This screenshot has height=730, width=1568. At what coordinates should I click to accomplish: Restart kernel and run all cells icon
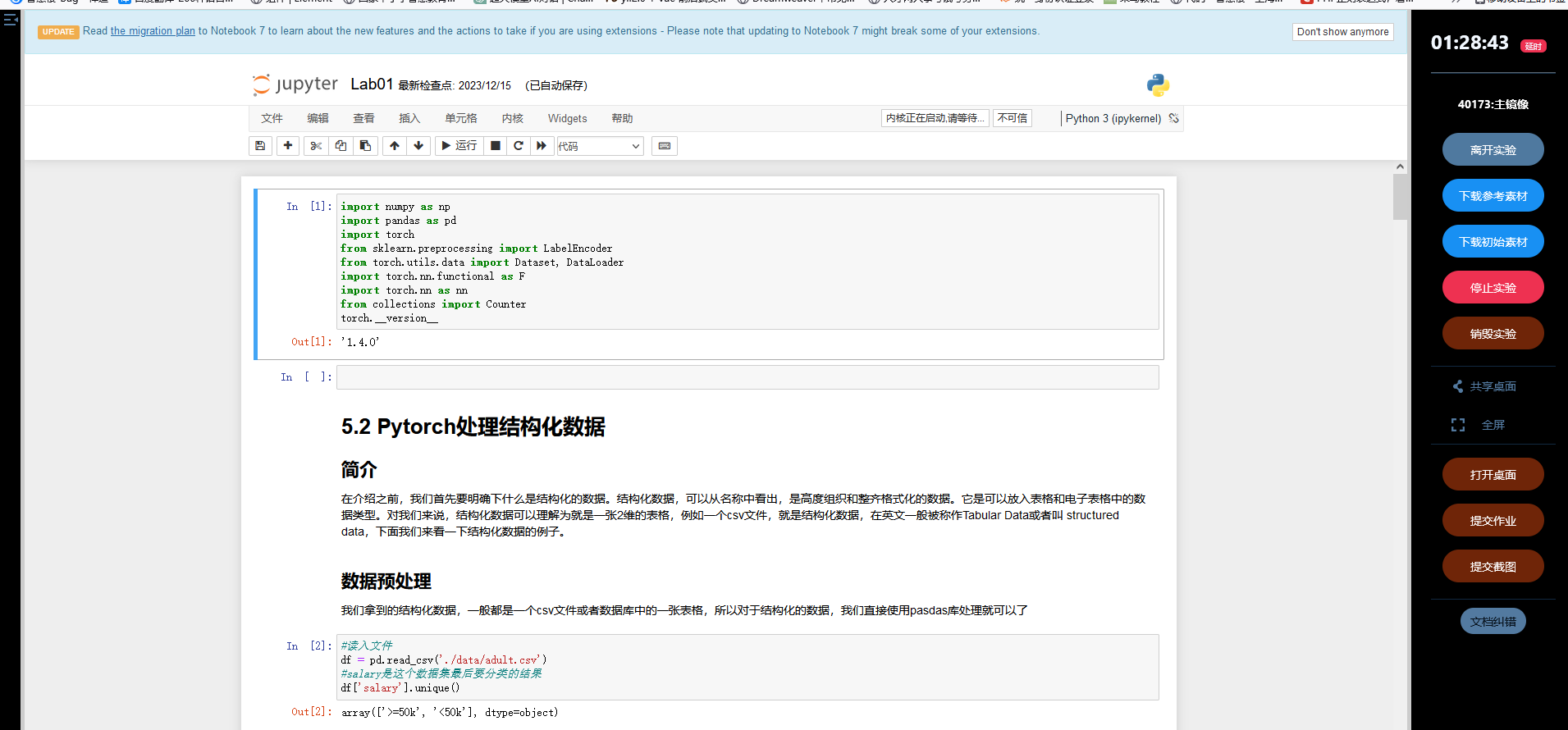[542, 146]
